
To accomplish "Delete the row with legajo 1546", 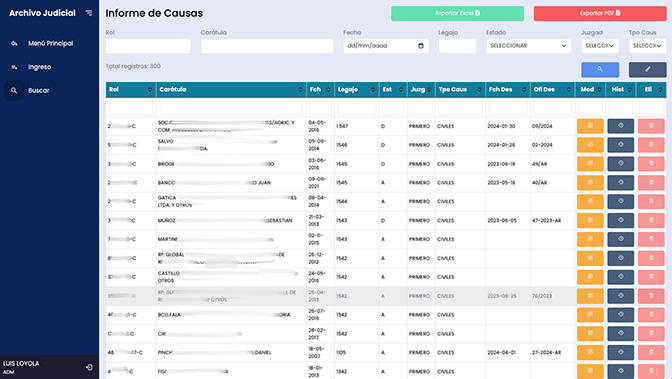I will 651,145.
